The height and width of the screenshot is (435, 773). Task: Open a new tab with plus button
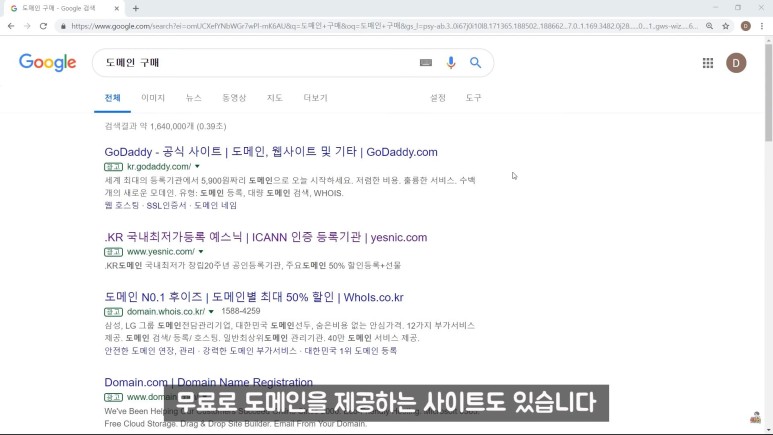pos(136,8)
